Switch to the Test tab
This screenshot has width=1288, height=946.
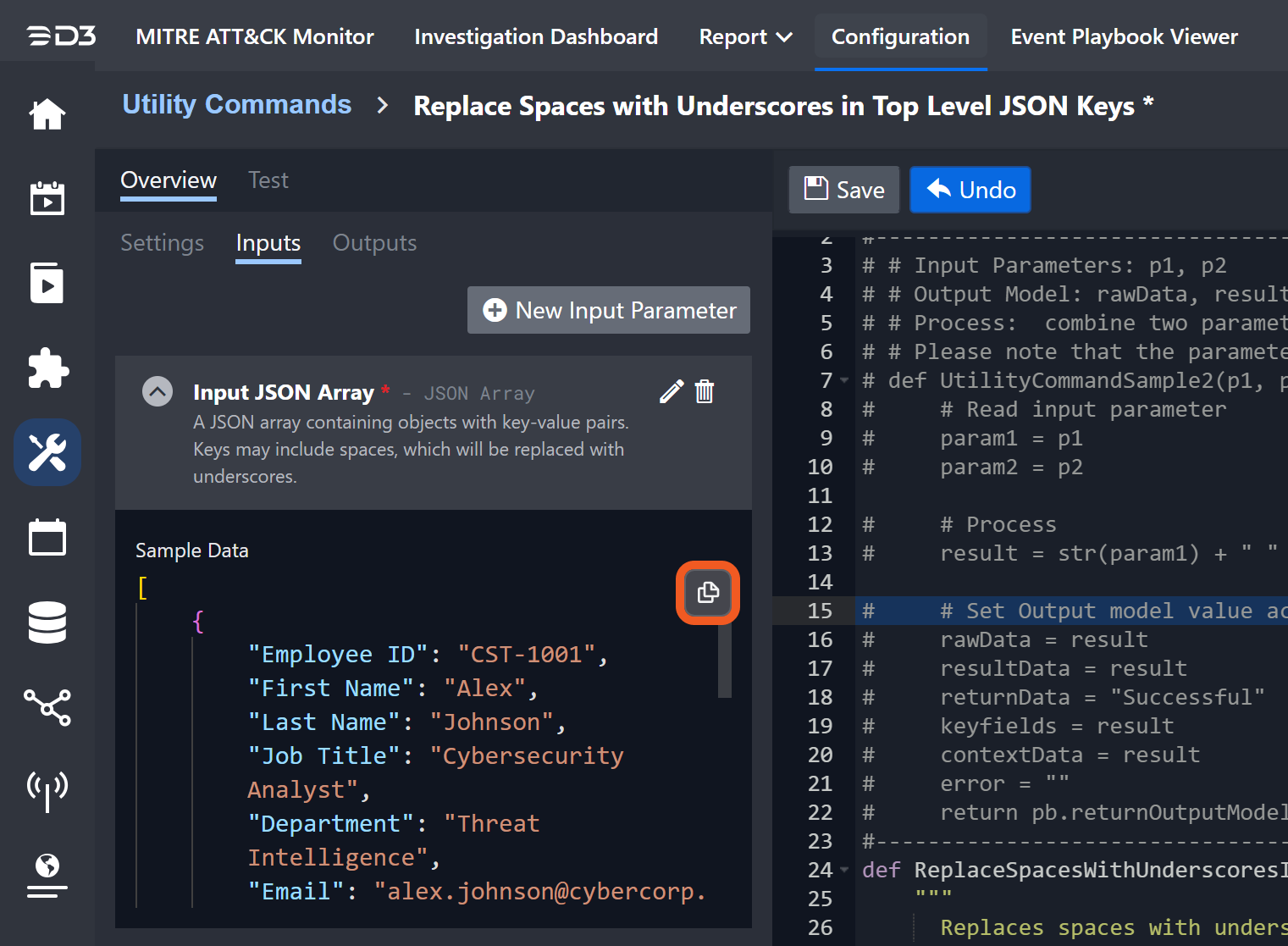268,180
